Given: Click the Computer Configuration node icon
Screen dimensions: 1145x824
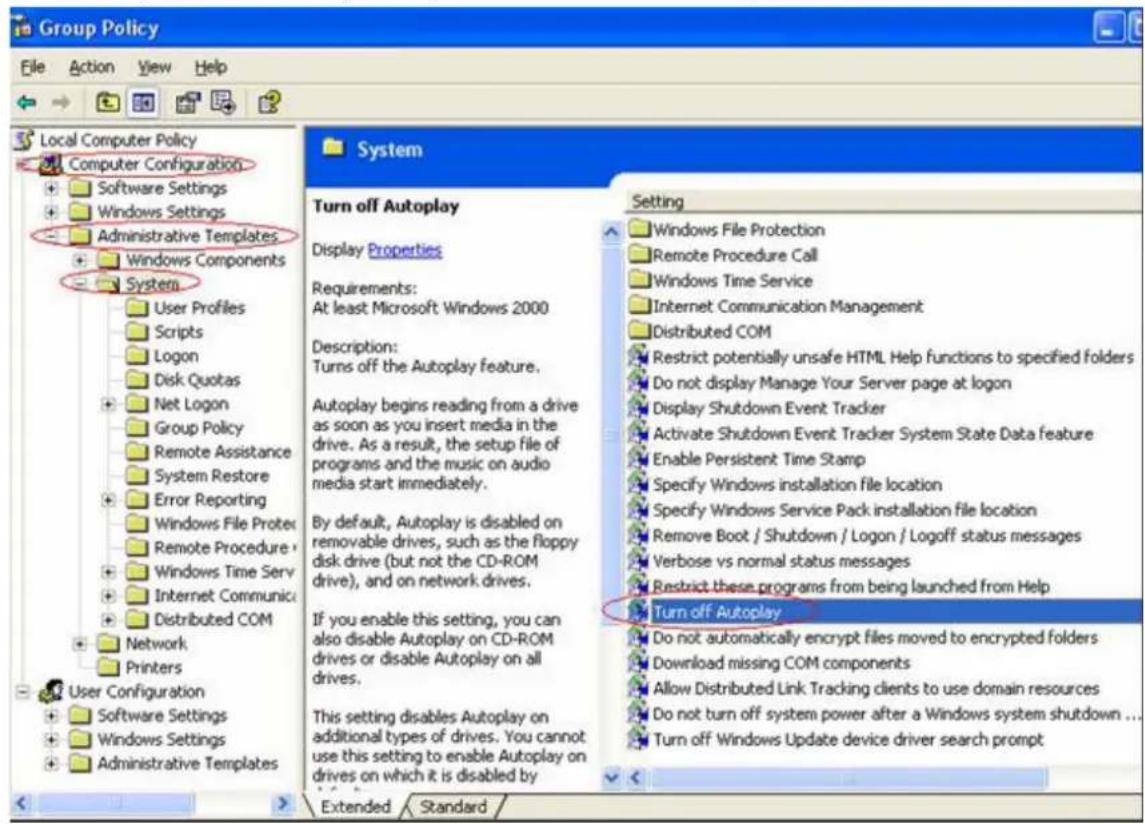Looking at the screenshot, I should pos(52,164).
